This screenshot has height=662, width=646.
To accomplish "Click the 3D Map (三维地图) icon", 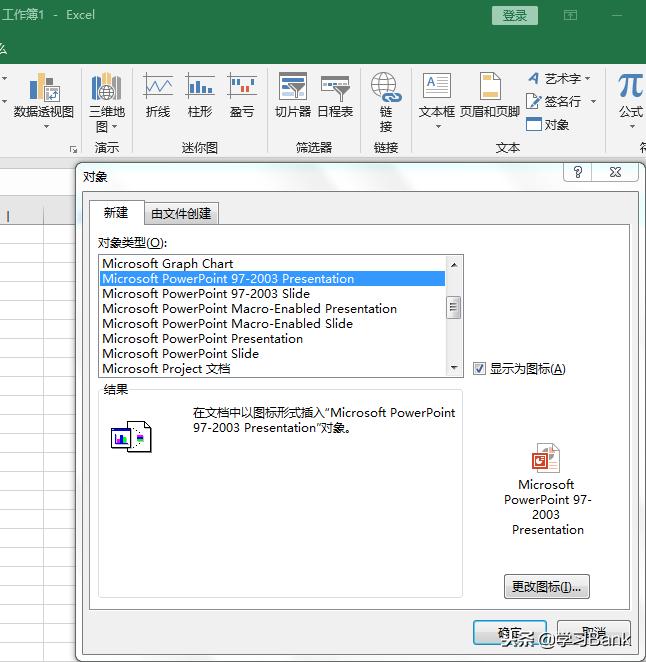I will (106, 87).
